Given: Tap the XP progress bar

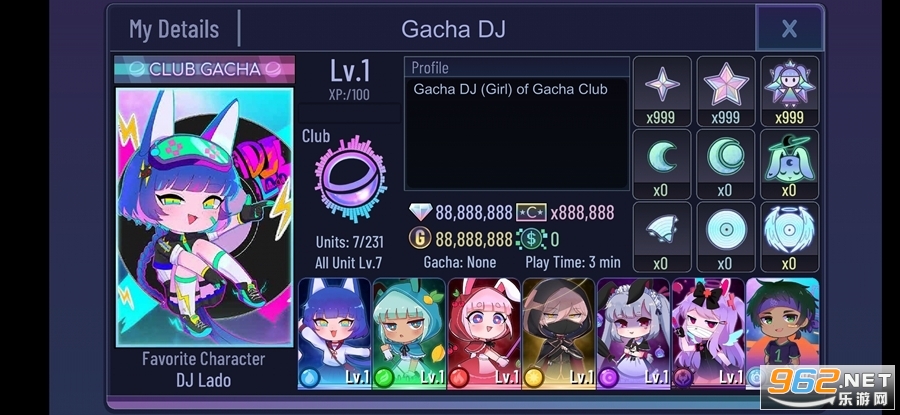Looking at the screenshot, I should pyautogui.click(x=349, y=113).
